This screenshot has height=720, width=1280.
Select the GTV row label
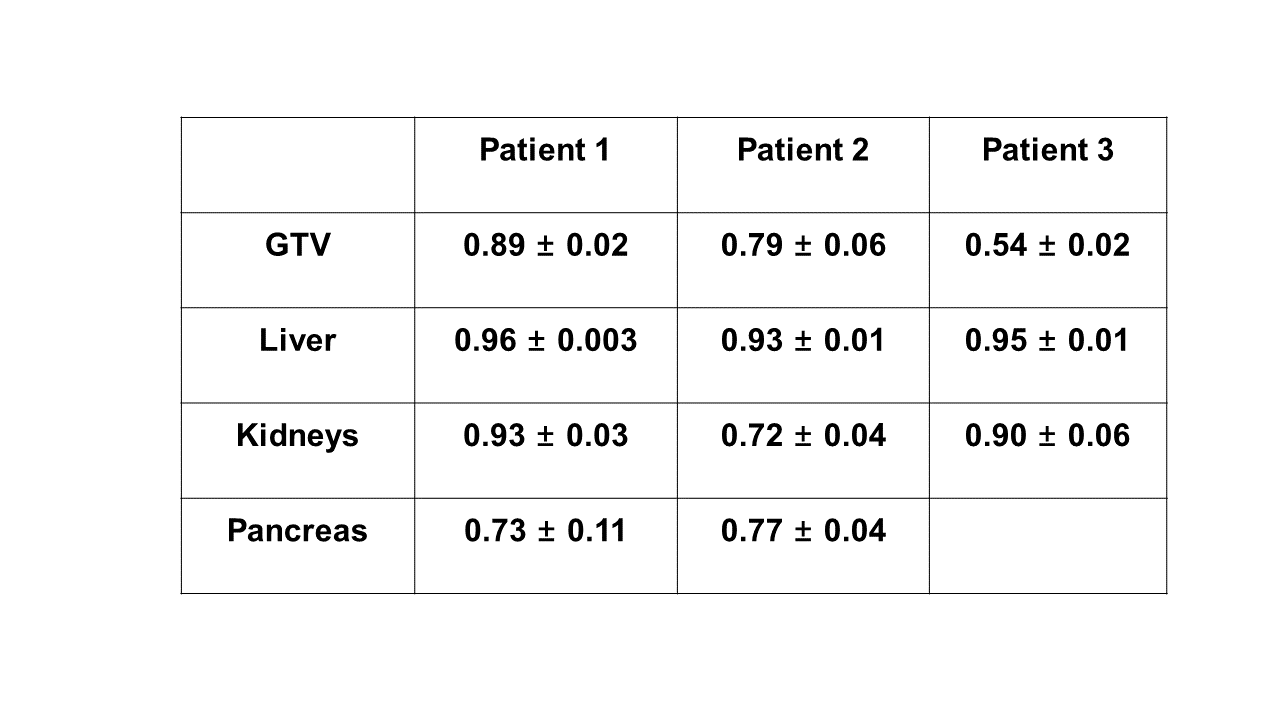[x=297, y=245]
